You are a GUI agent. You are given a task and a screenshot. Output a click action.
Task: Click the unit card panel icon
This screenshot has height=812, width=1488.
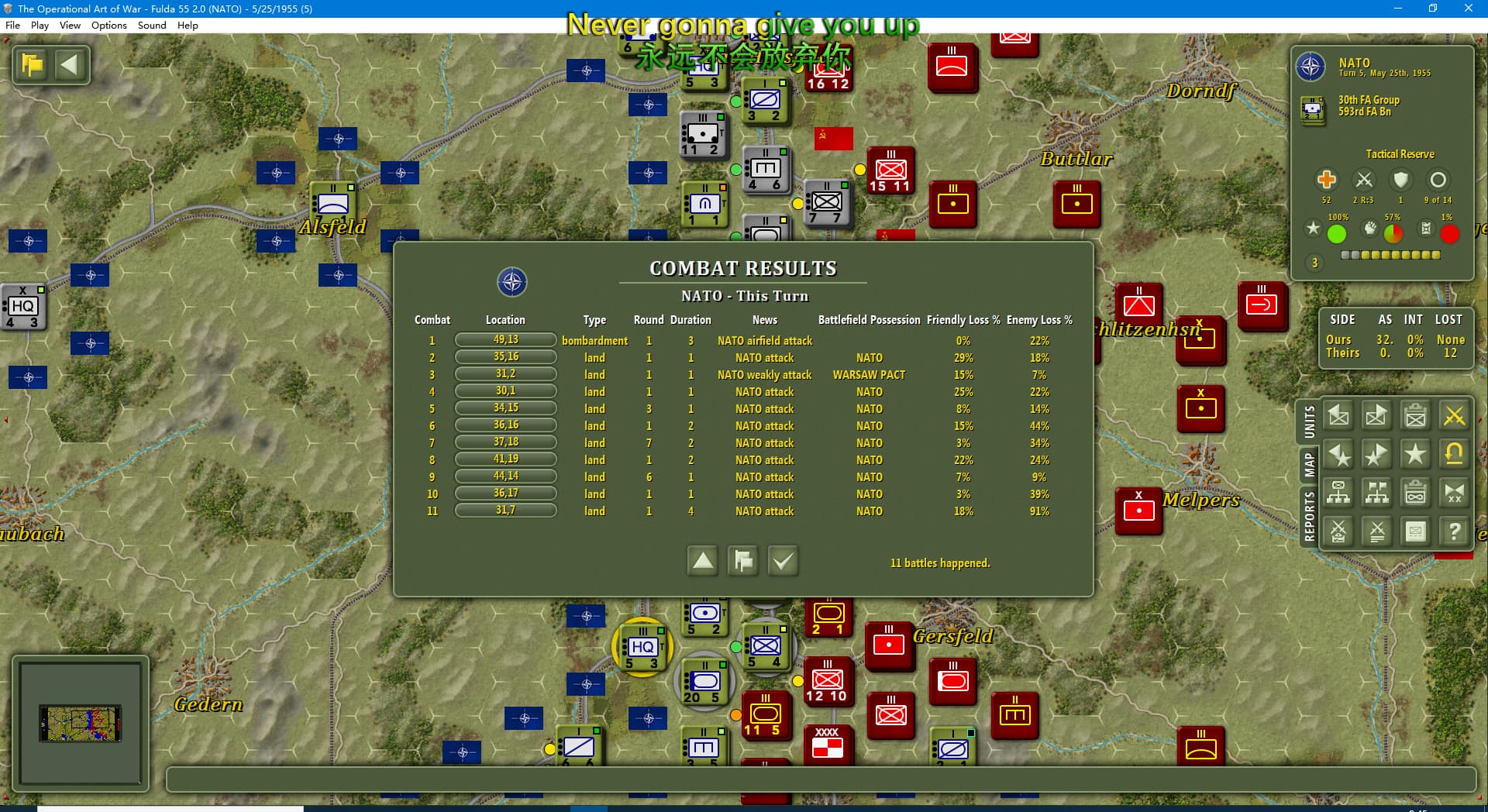pos(1416,532)
